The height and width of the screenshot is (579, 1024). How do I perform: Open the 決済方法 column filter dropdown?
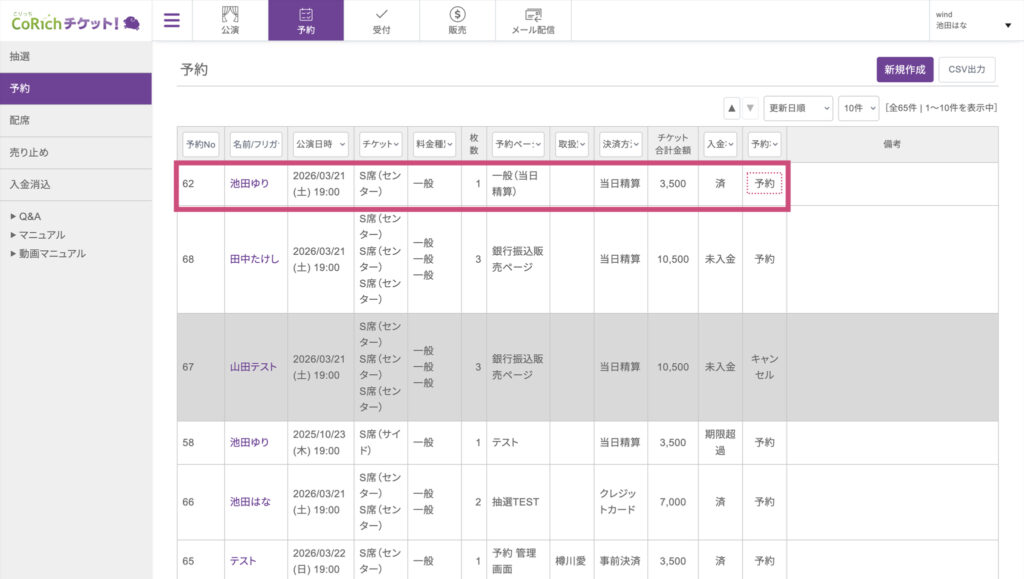620,144
